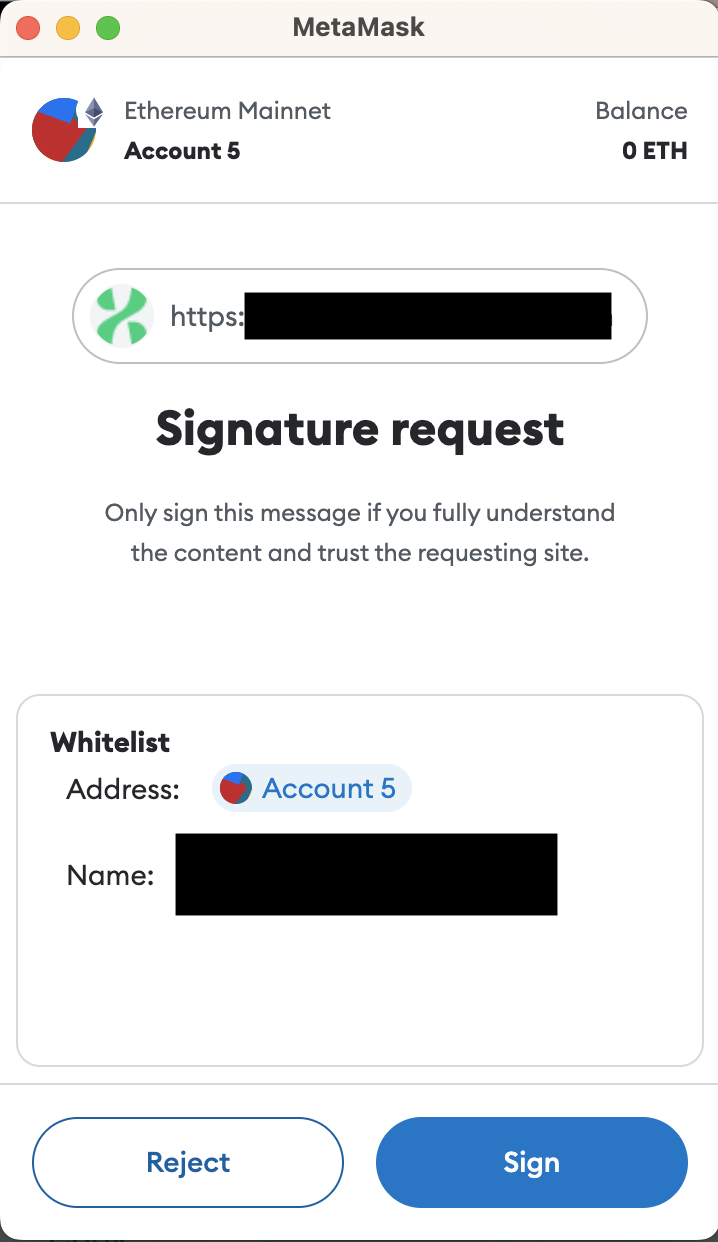Click the Ethereum logo badge on avatar
The height and width of the screenshot is (1242, 718).
93,111
